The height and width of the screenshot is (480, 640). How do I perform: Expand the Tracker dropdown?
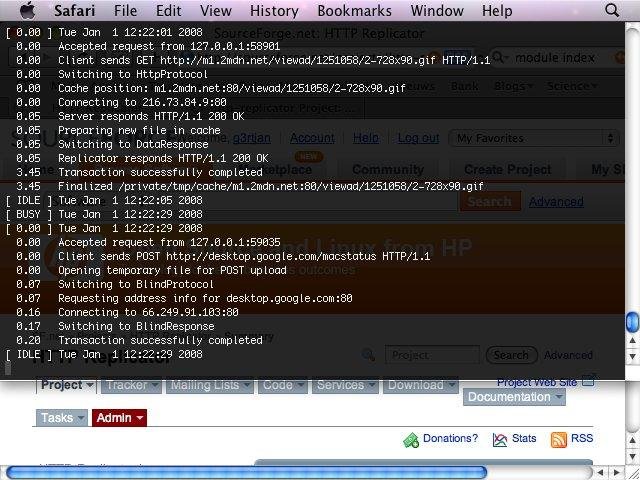click(x=131, y=385)
